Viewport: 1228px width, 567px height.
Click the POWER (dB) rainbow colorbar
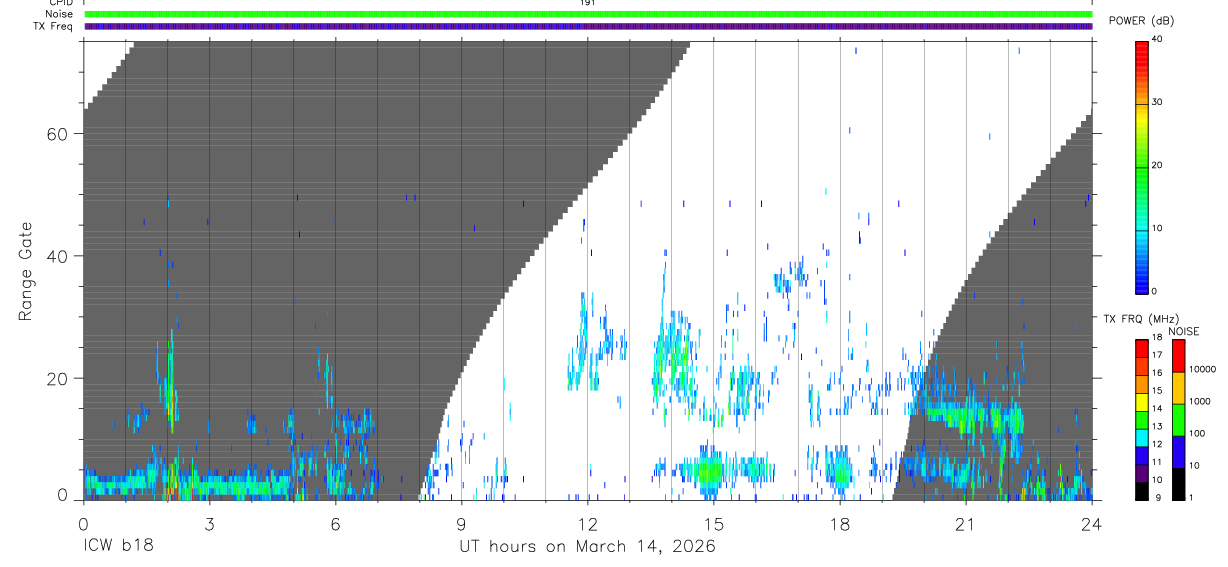1142,166
